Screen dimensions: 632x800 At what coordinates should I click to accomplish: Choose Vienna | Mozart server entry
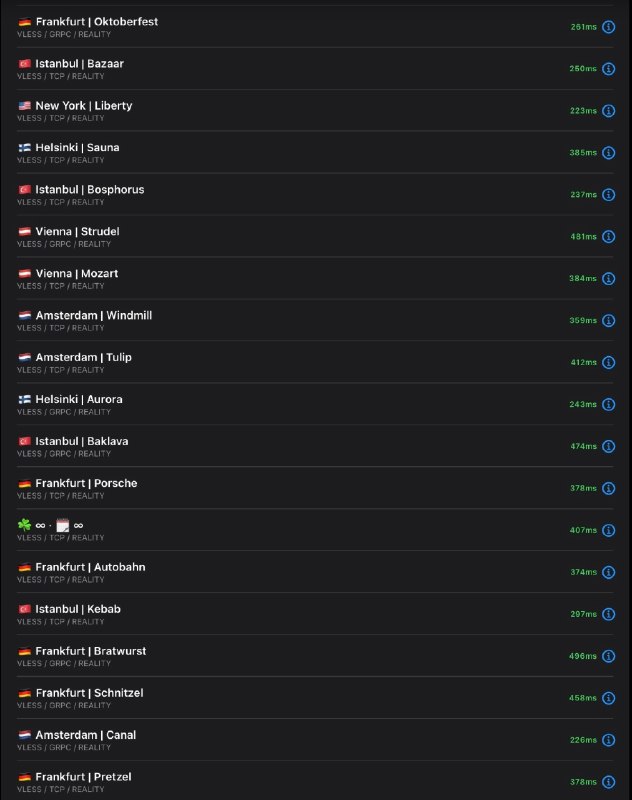tap(315, 279)
